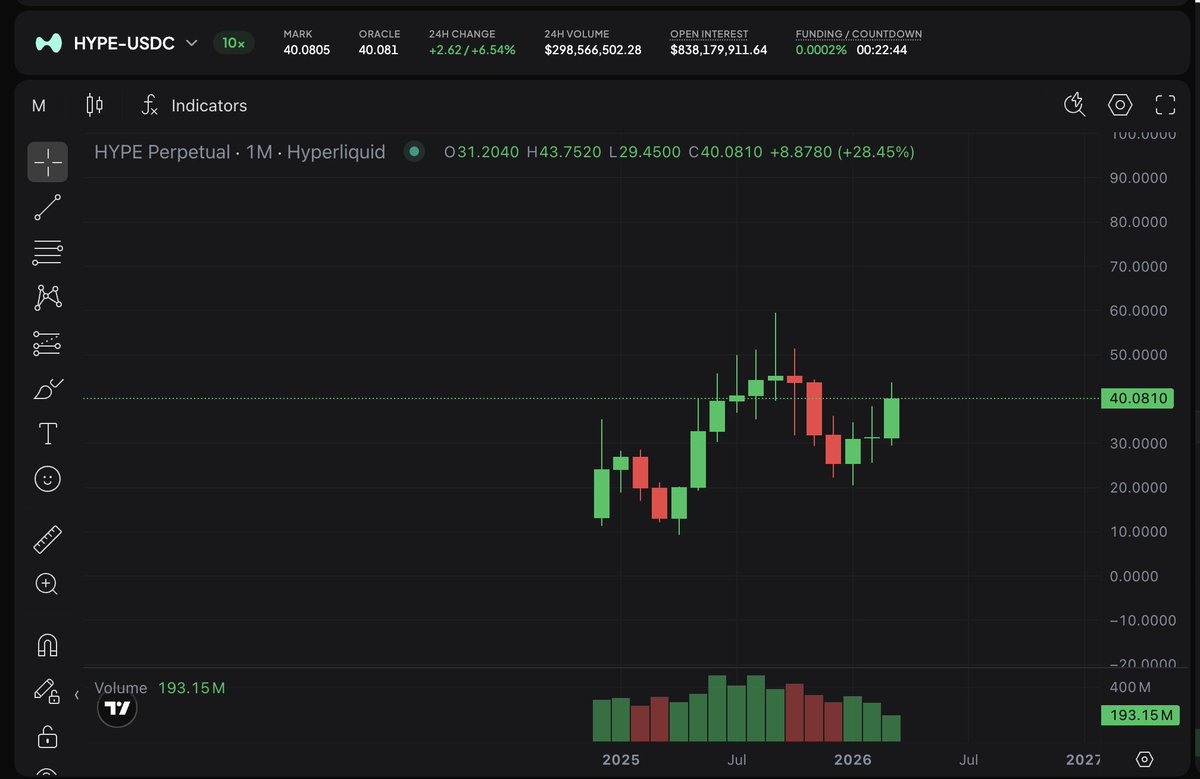Click the Hyperliquid HYPE logo icon
The height and width of the screenshot is (779, 1200).
click(49, 43)
